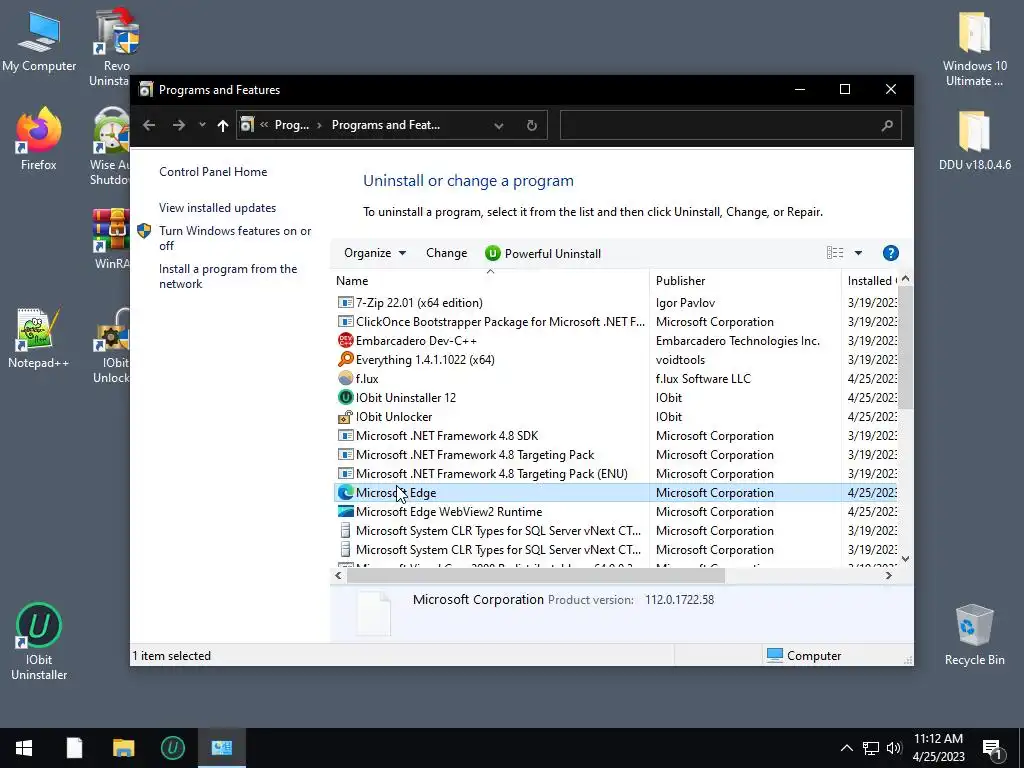Open the Organize dropdown menu

click(x=375, y=253)
